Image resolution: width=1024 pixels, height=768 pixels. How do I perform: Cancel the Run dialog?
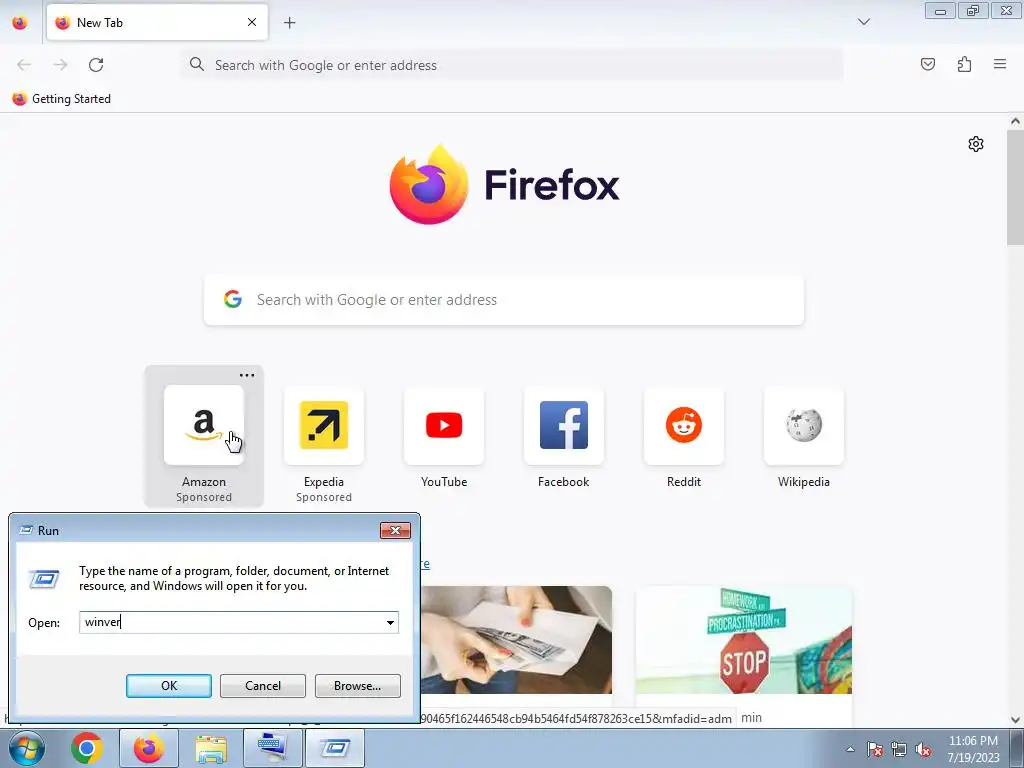coord(263,686)
